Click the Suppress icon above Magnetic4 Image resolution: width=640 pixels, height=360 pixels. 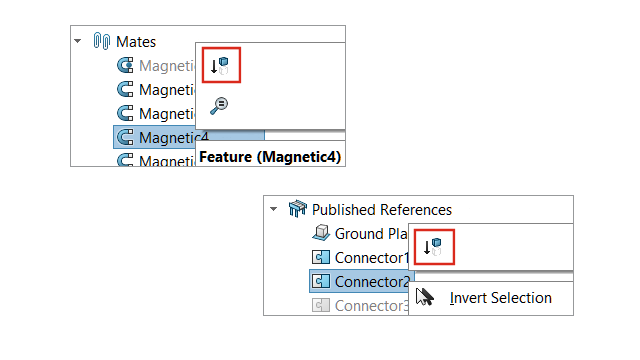pyautogui.click(x=221, y=65)
